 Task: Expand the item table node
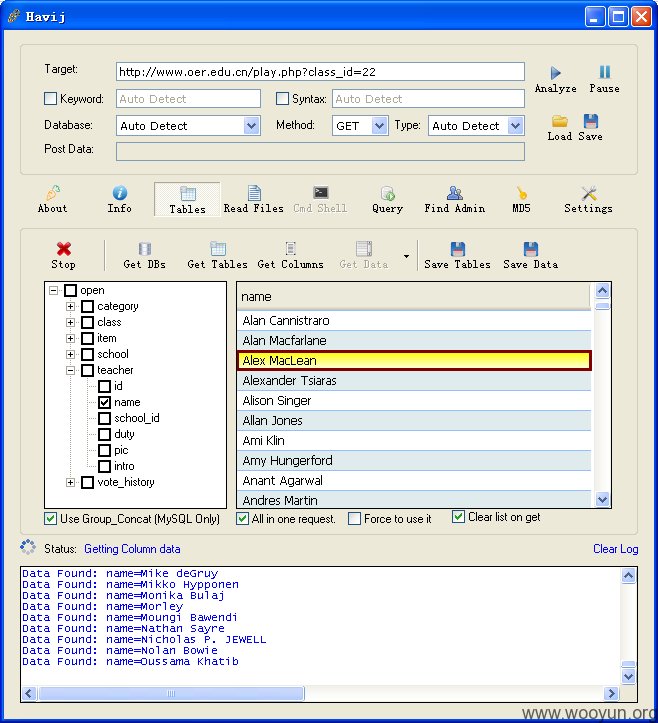pyautogui.click(x=71, y=338)
